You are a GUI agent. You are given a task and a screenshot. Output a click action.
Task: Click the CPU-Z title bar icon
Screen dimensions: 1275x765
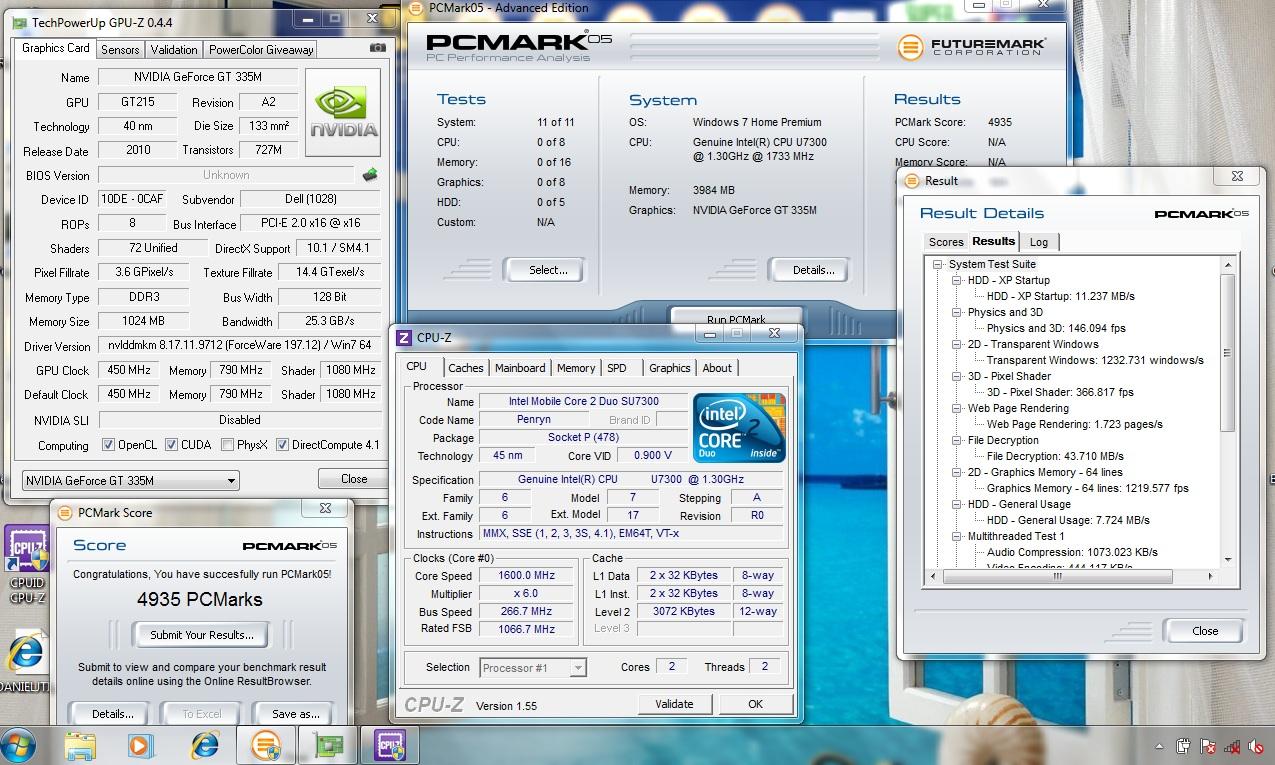point(404,338)
